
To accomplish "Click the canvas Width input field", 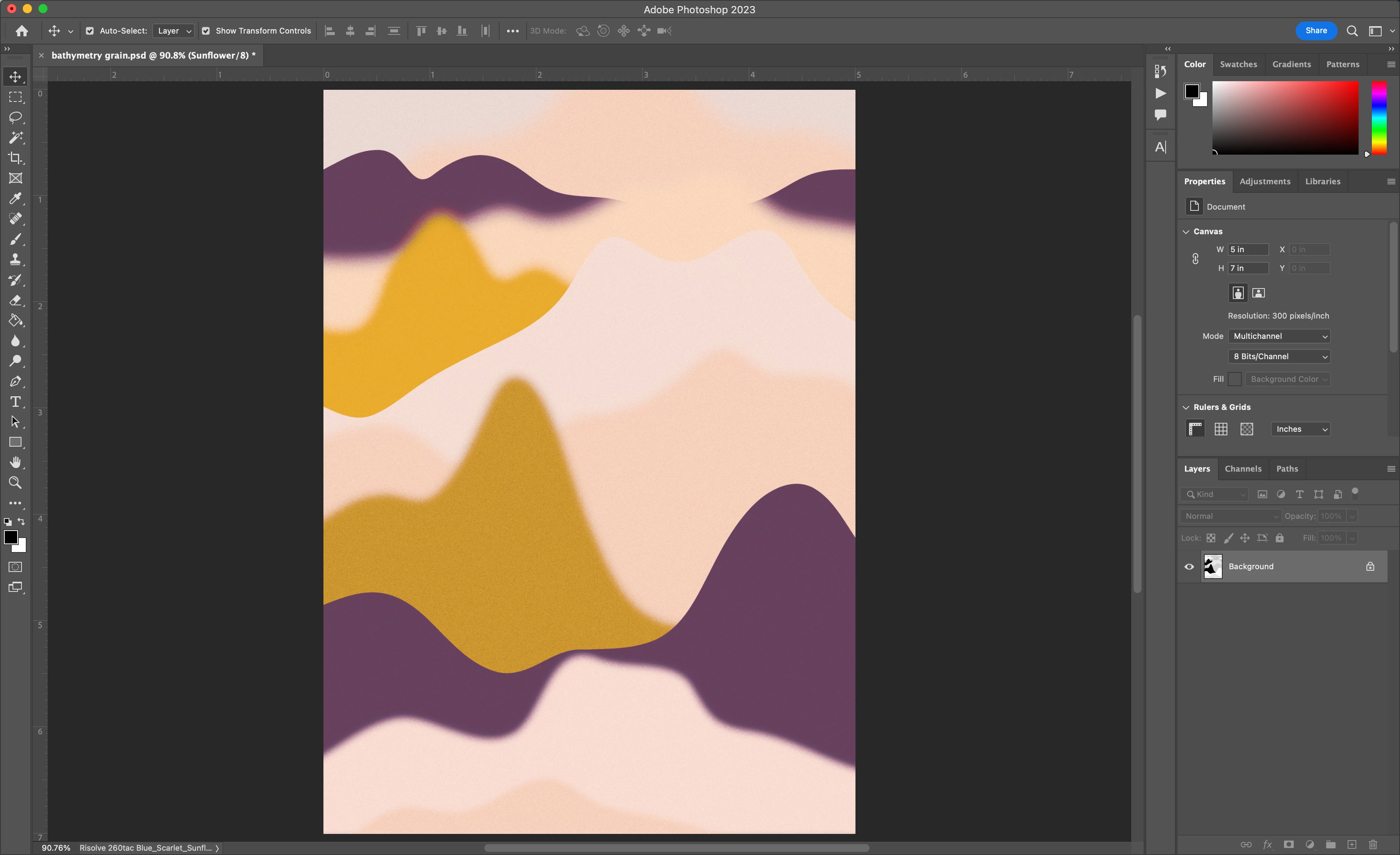I will 1248,250.
